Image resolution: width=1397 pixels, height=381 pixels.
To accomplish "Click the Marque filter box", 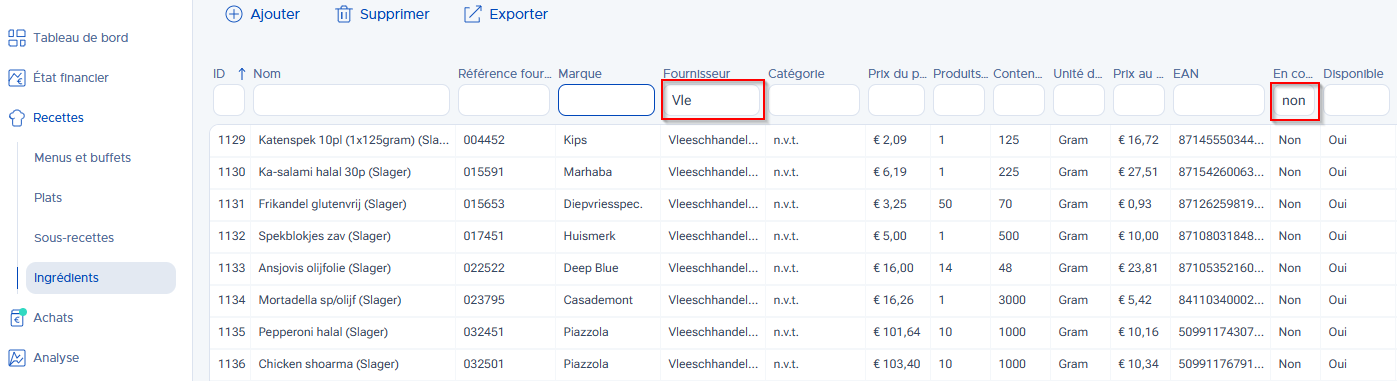I will pos(606,100).
